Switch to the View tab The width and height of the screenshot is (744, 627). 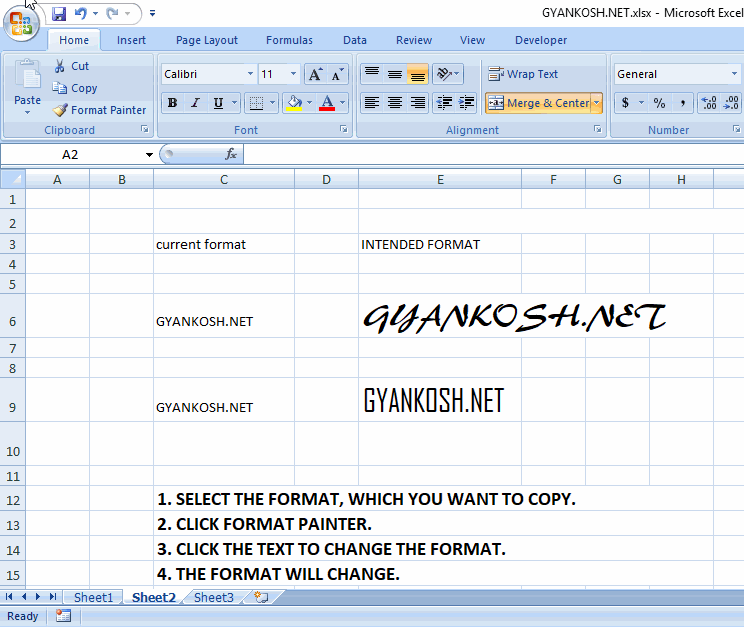[473, 40]
